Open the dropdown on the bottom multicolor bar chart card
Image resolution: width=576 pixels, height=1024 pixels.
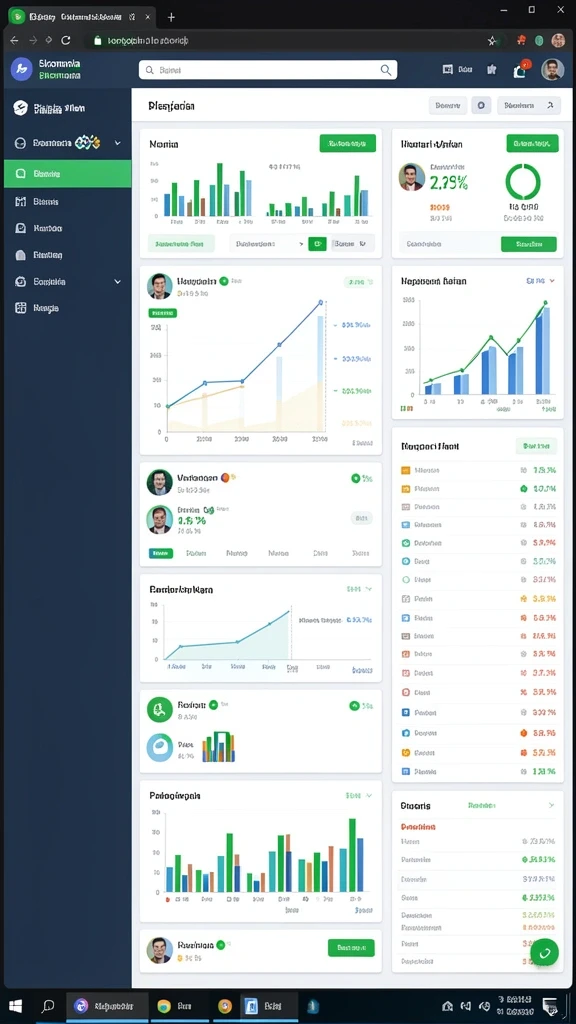tap(359, 795)
